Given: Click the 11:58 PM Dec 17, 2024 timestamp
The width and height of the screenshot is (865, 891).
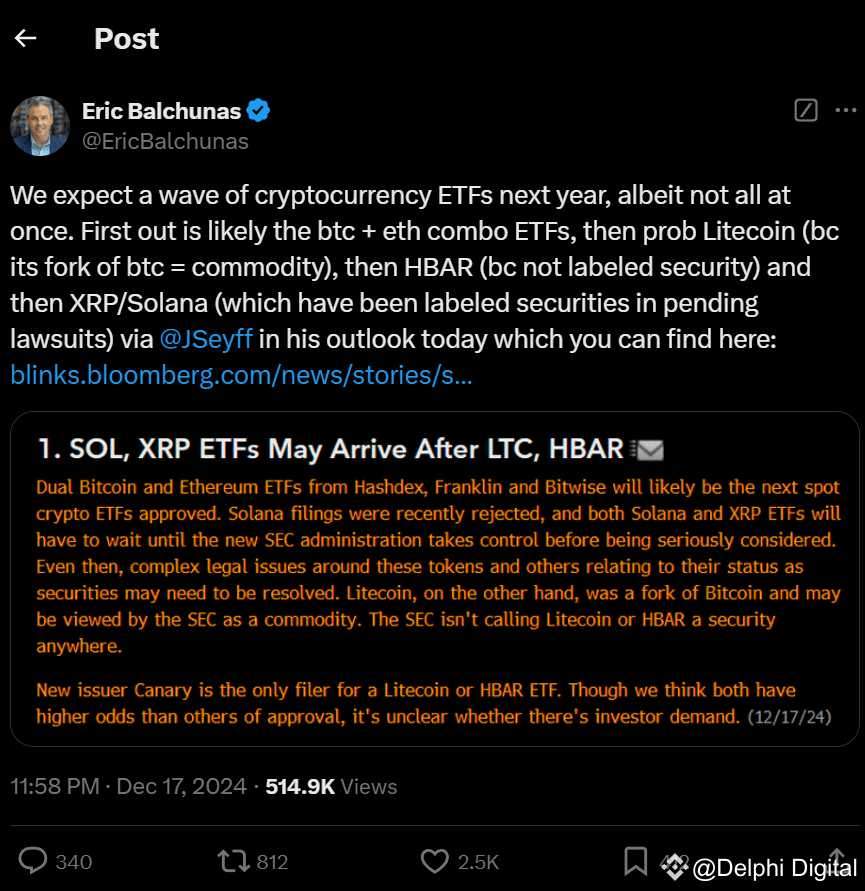Looking at the screenshot, I should point(128,787).
